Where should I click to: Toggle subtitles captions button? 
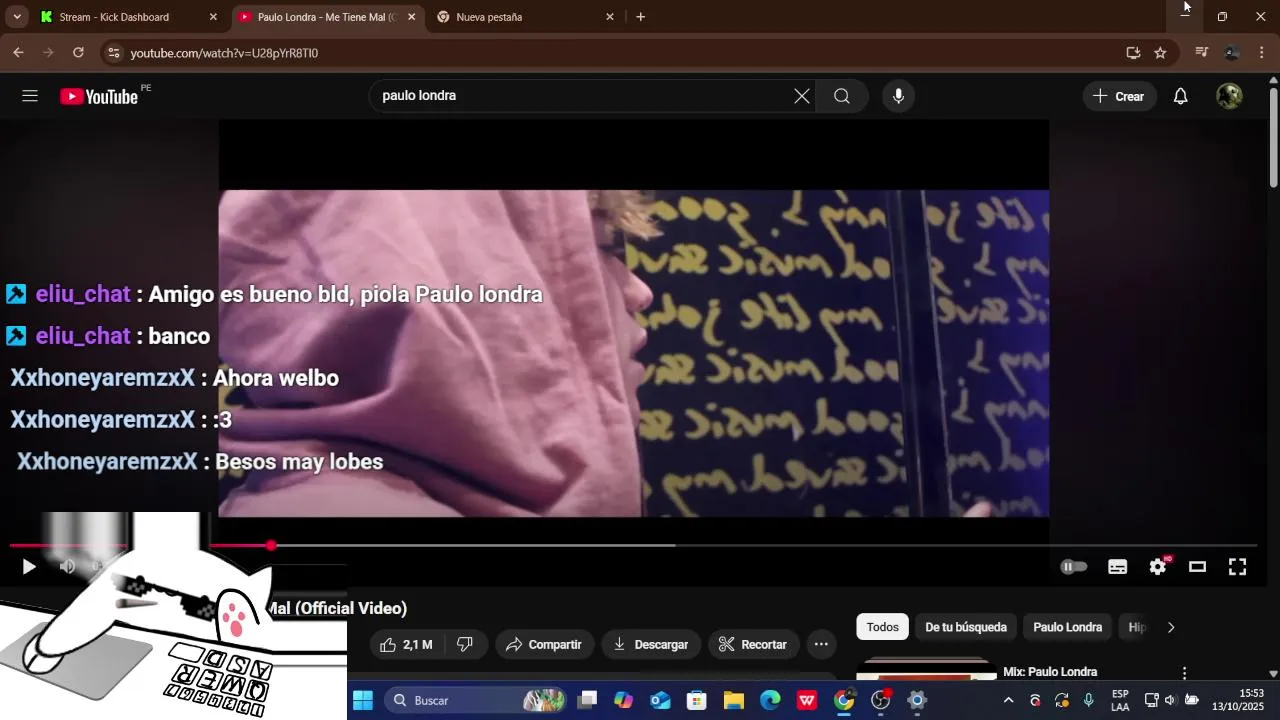[x=1118, y=567]
